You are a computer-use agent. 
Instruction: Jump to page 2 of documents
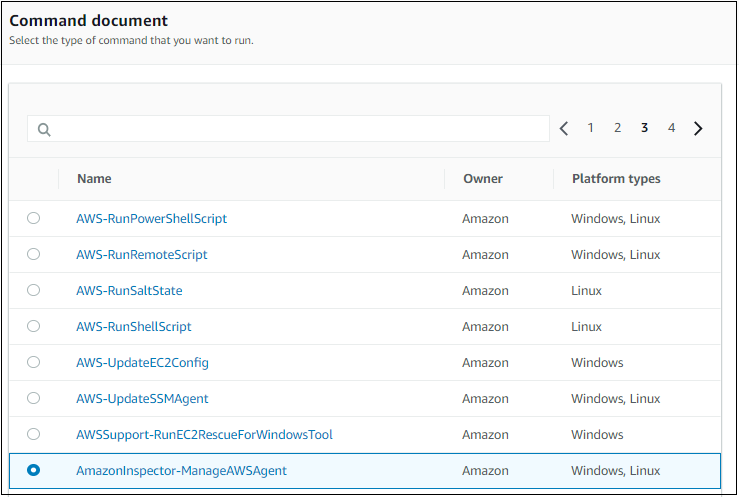point(617,128)
